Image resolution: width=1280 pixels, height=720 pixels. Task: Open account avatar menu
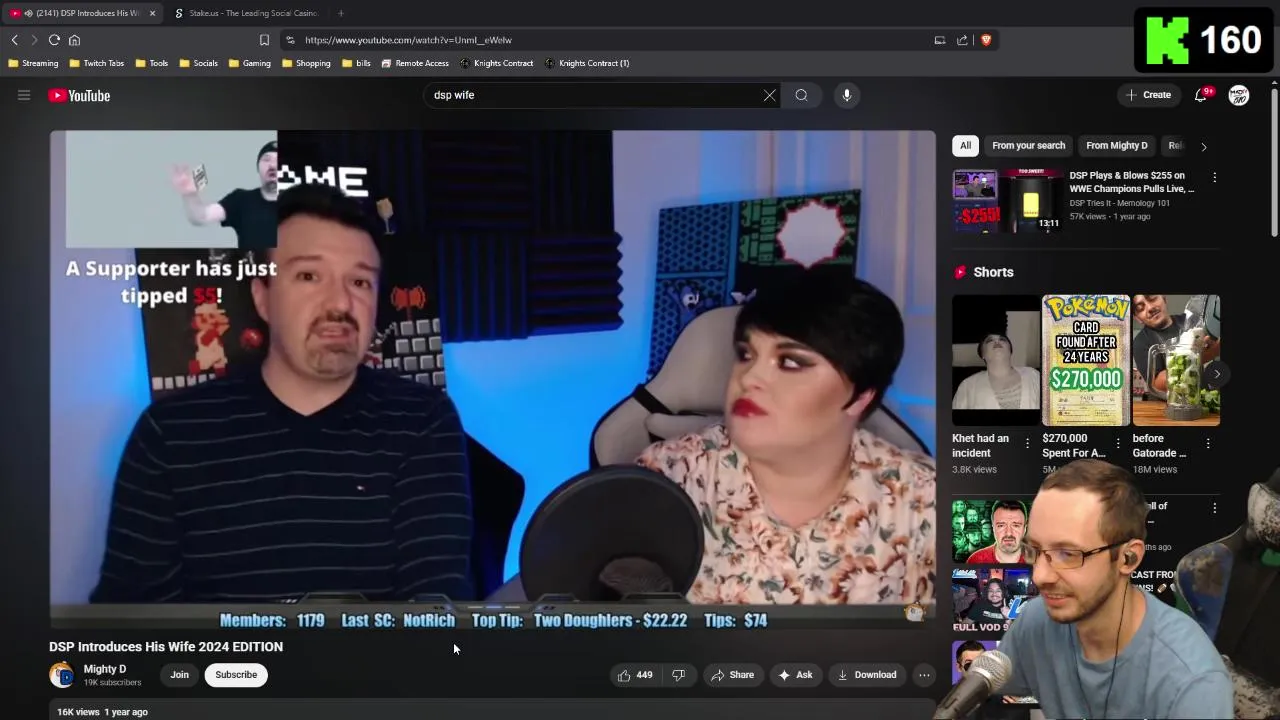tap(1239, 95)
